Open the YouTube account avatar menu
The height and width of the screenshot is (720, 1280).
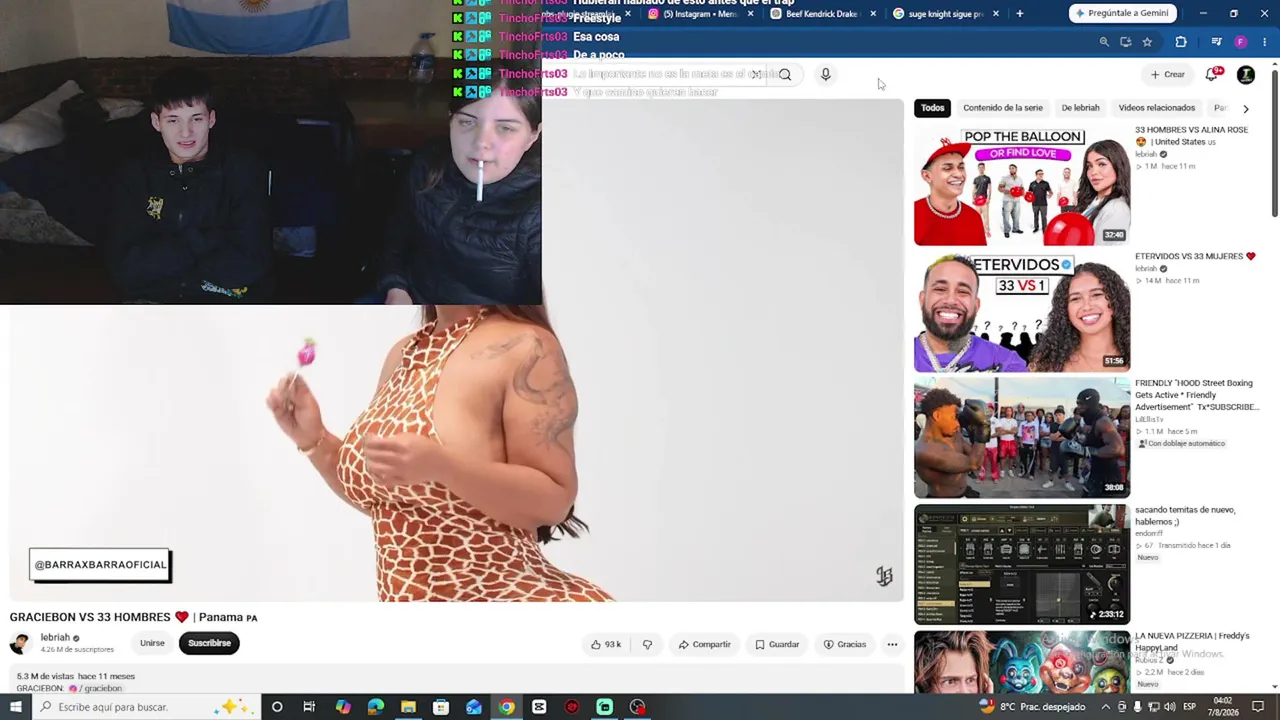tap(1246, 74)
